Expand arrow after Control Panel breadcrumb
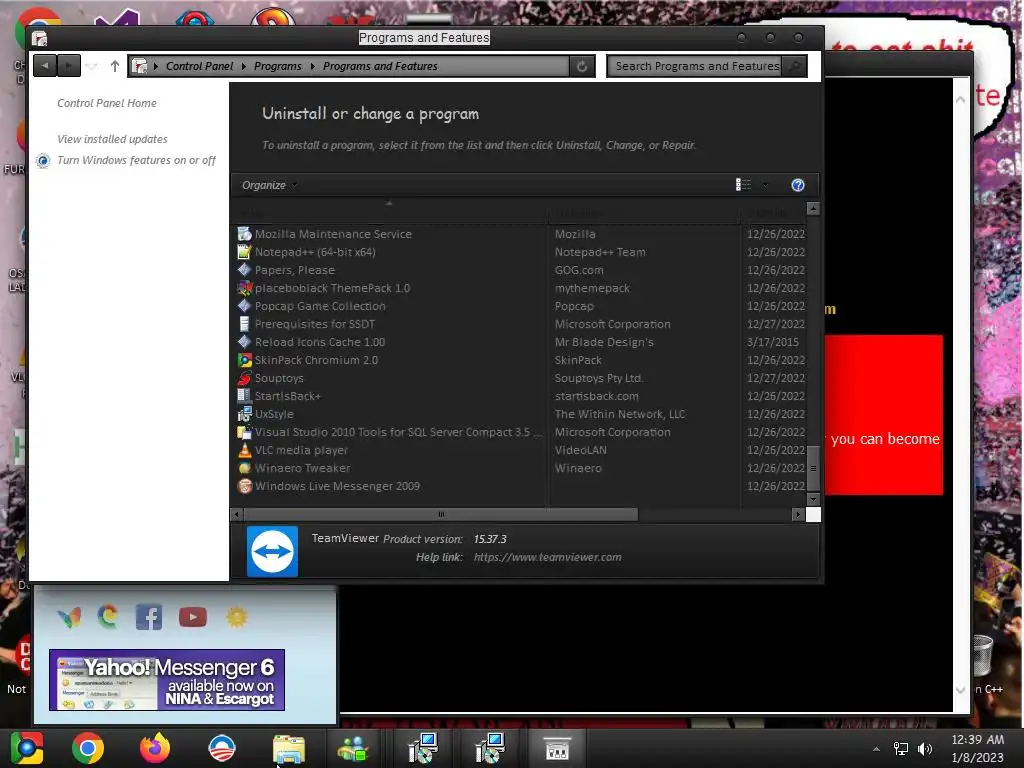Screen dimensions: 1024x768 click(244, 66)
